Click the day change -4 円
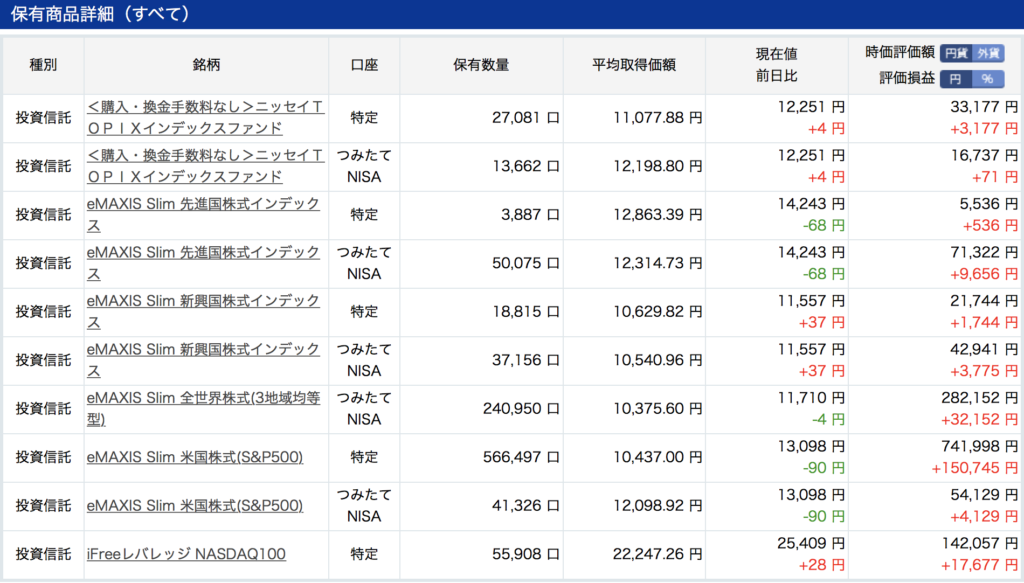This screenshot has width=1024, height=583. pos(828,420)
